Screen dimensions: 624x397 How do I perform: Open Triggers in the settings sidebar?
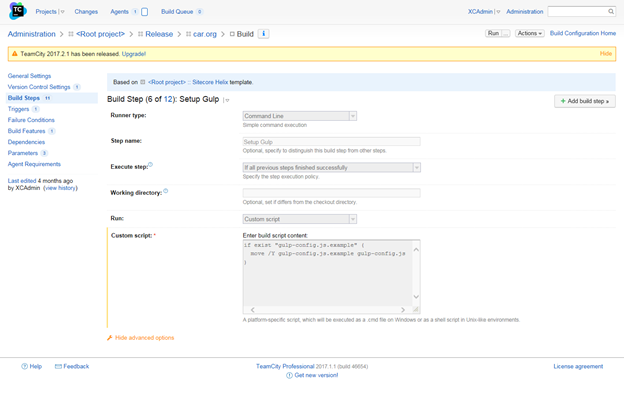click(18, 109)
